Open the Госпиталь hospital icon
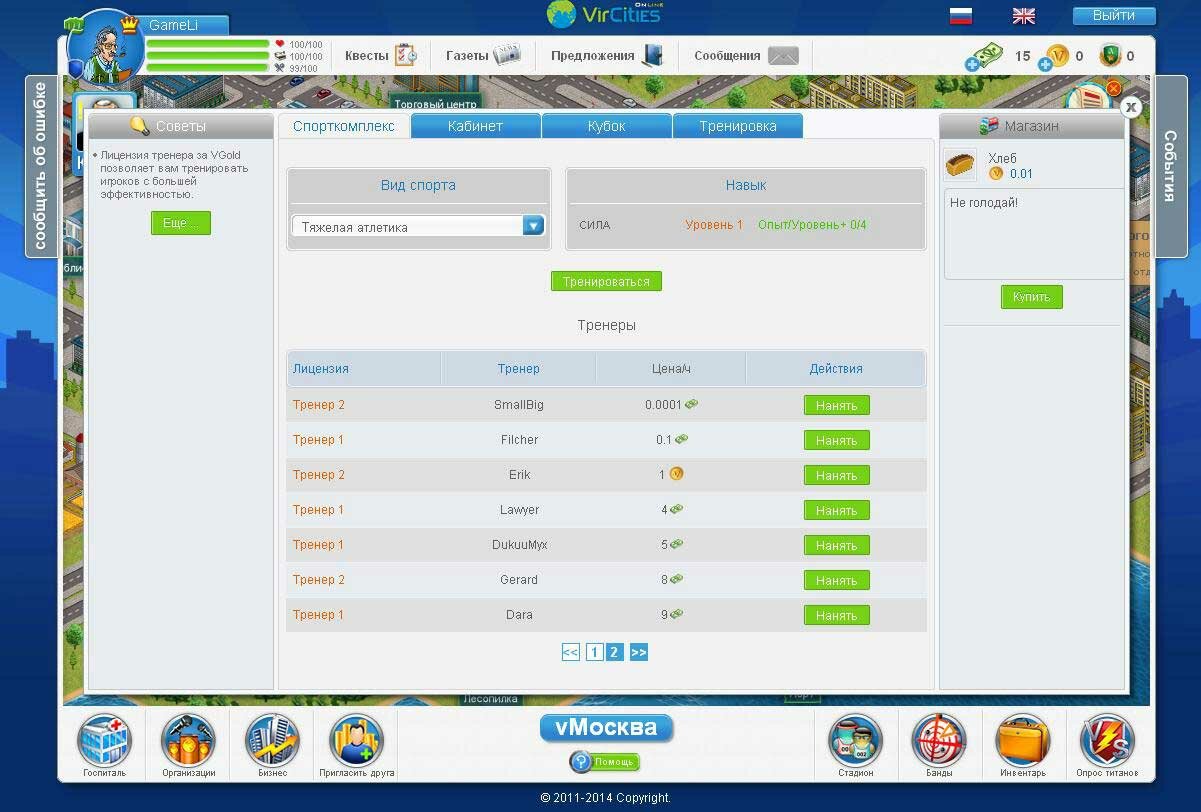Screen dimensions: 1201x812 click(x=105, y=742)
